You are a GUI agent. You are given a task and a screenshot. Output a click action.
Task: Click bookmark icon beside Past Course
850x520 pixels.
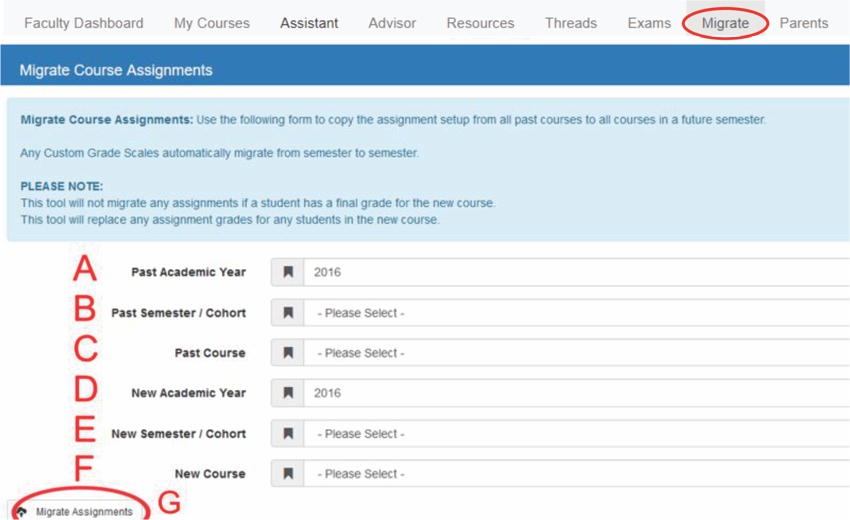pyautogui.click(x=288, y=353)
